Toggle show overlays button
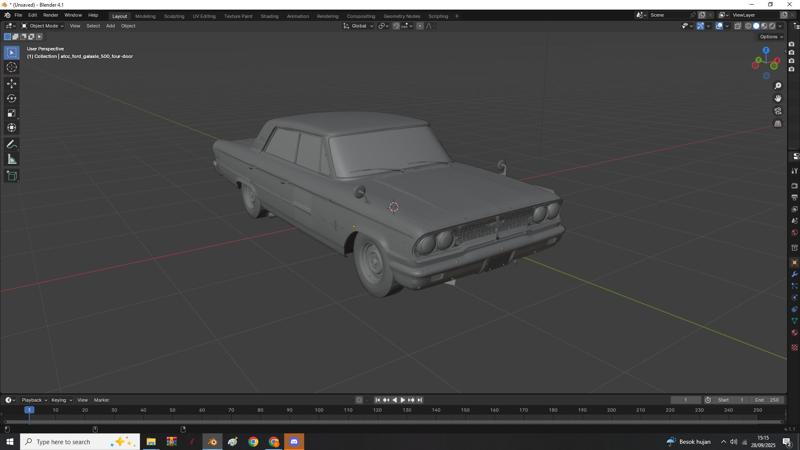Image resolution: width=800 pixels, height=450 pixels. pos(719,26)
